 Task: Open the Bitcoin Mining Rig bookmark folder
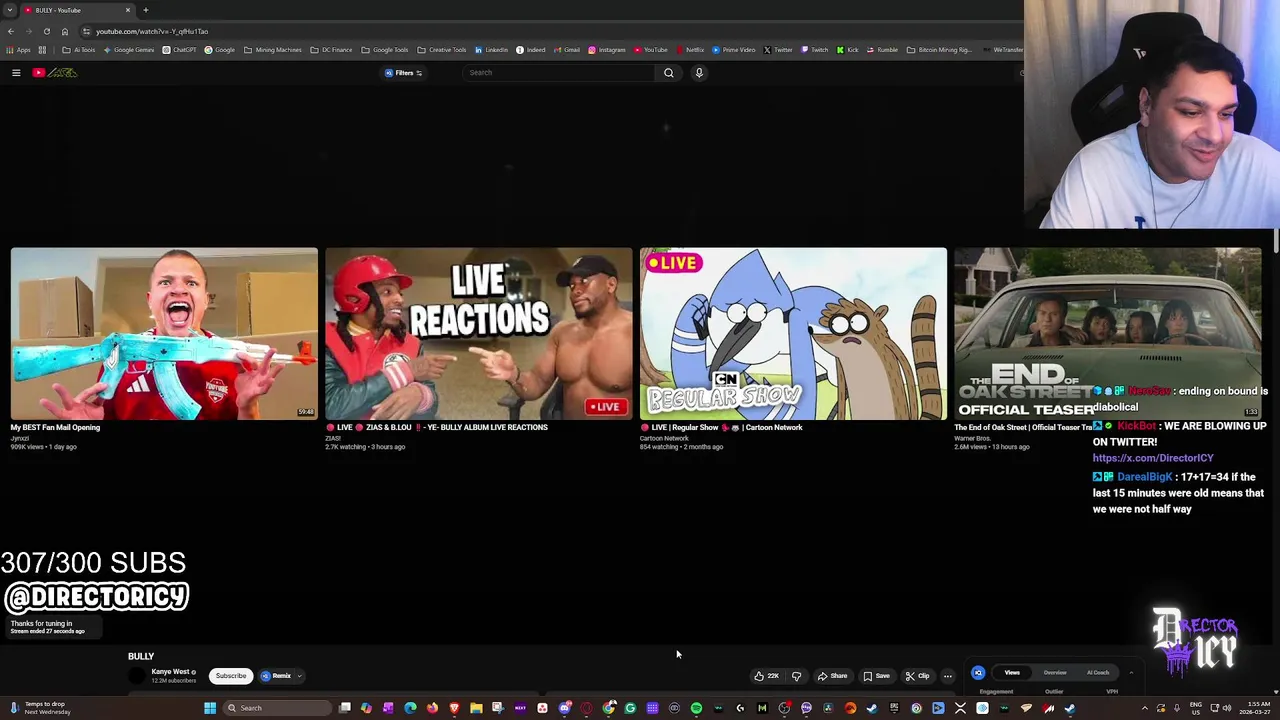[x=939, y=50]
